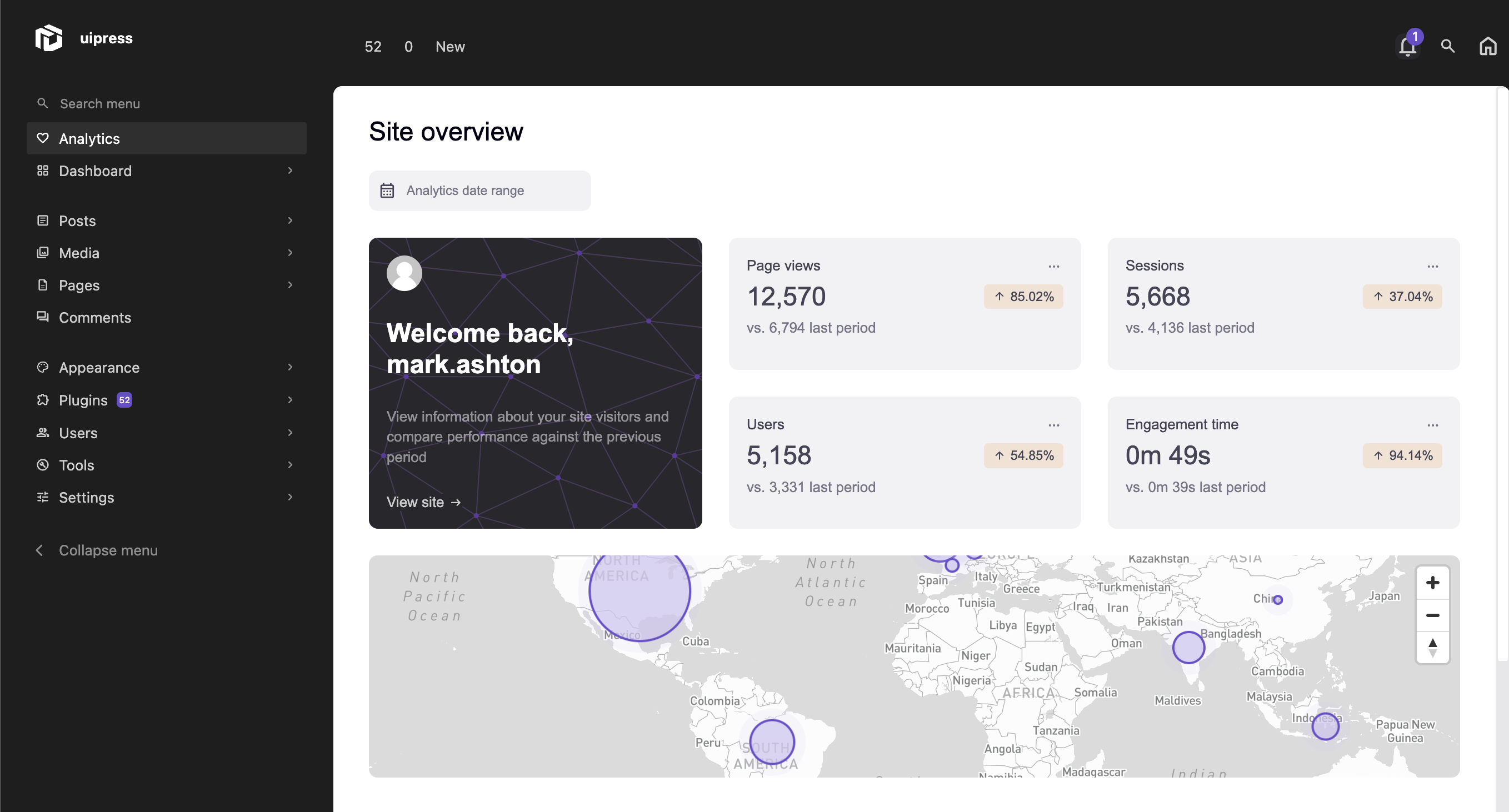1509x812 pixels.
Task: Click the Page views options menu
Action: click(x=1054, y=266)
